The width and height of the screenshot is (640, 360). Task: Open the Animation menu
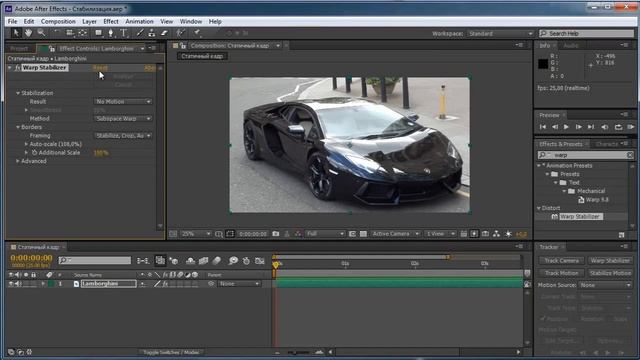click(x=139, y=22)
